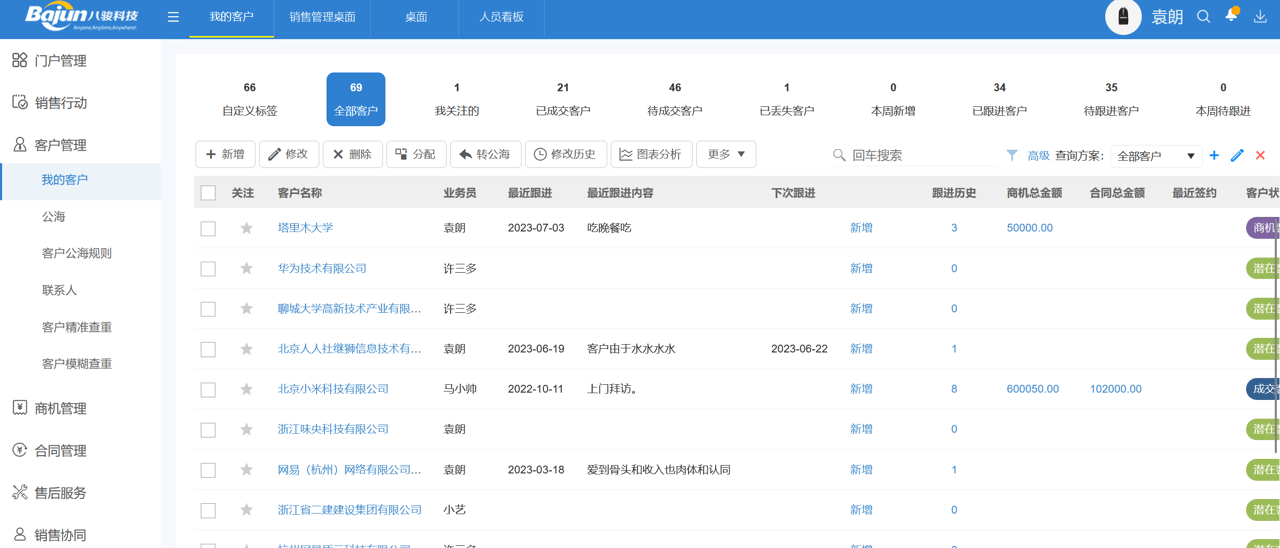Select checkbox for 北京小米科技有限公司 row
The height and width of the screenshot is (548, 1280).
point(208,389)
